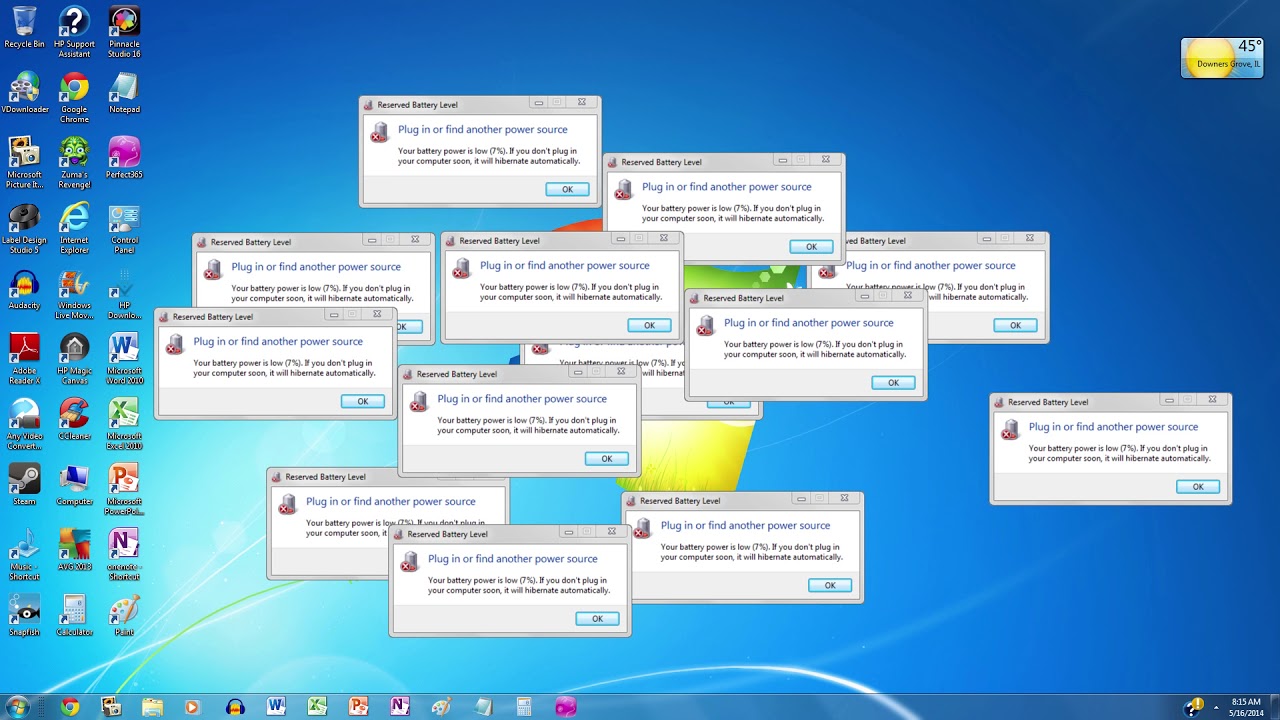Open Picture It photo app in taskbar
The image size is (1280, 720).
click(x=110, y=707)
